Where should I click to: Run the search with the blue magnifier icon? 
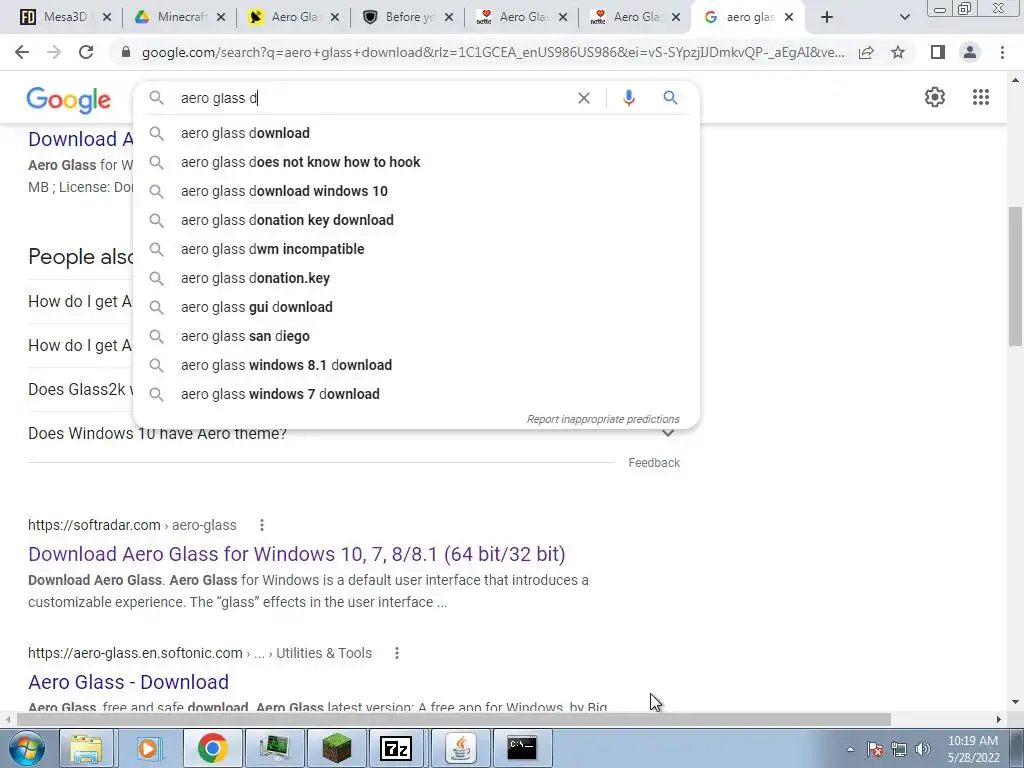coord(670,98)
